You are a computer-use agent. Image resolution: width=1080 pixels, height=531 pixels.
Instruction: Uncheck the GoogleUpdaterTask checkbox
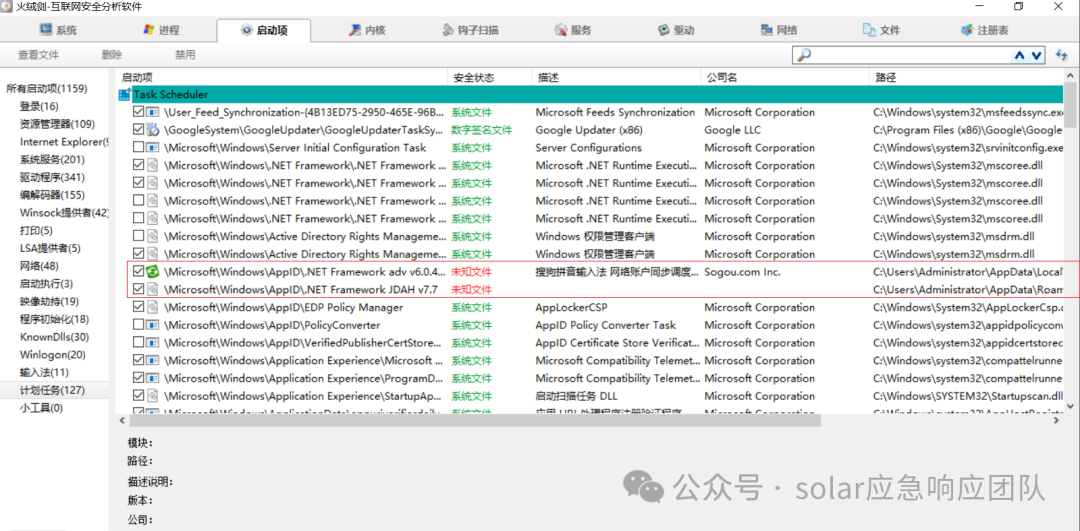coord(138,129)
